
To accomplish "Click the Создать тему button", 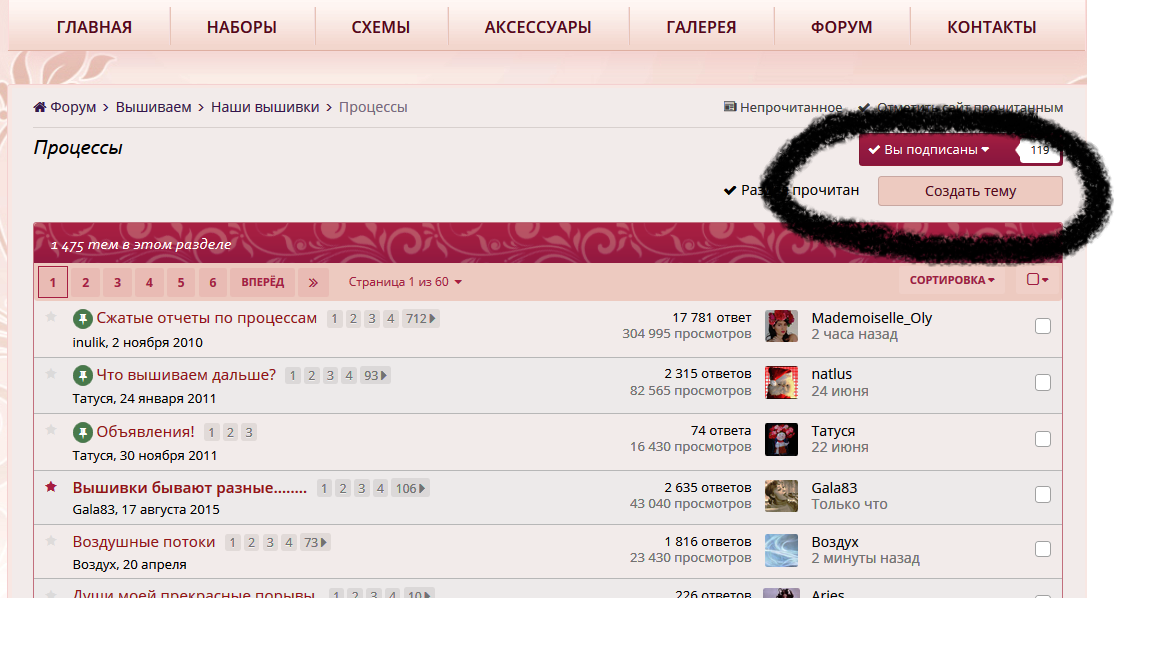I will pyautogui.click(x=970, y=191).
